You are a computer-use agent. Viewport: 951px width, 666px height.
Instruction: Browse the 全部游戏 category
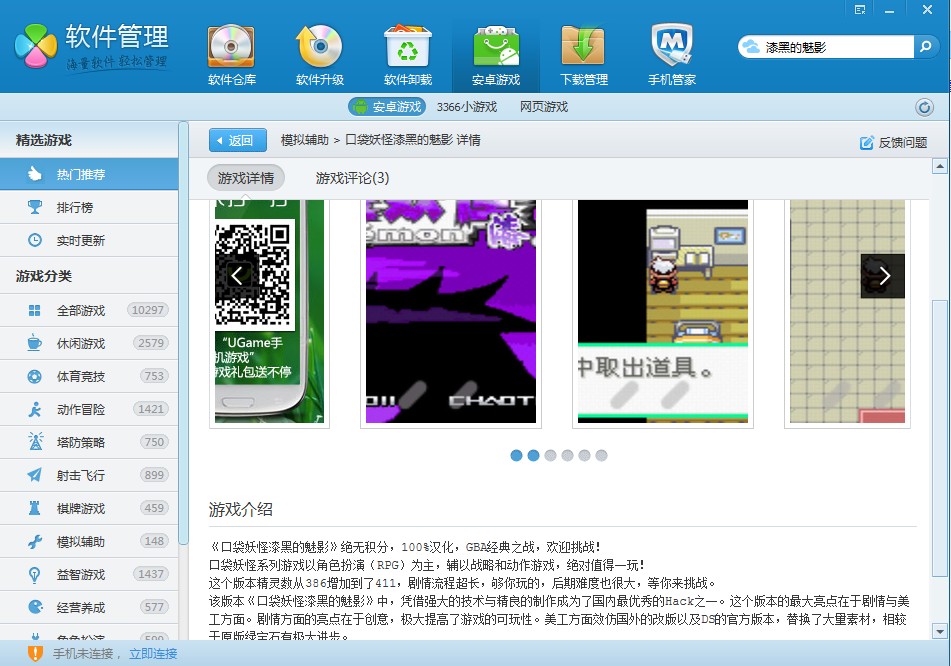click(89, 311)
